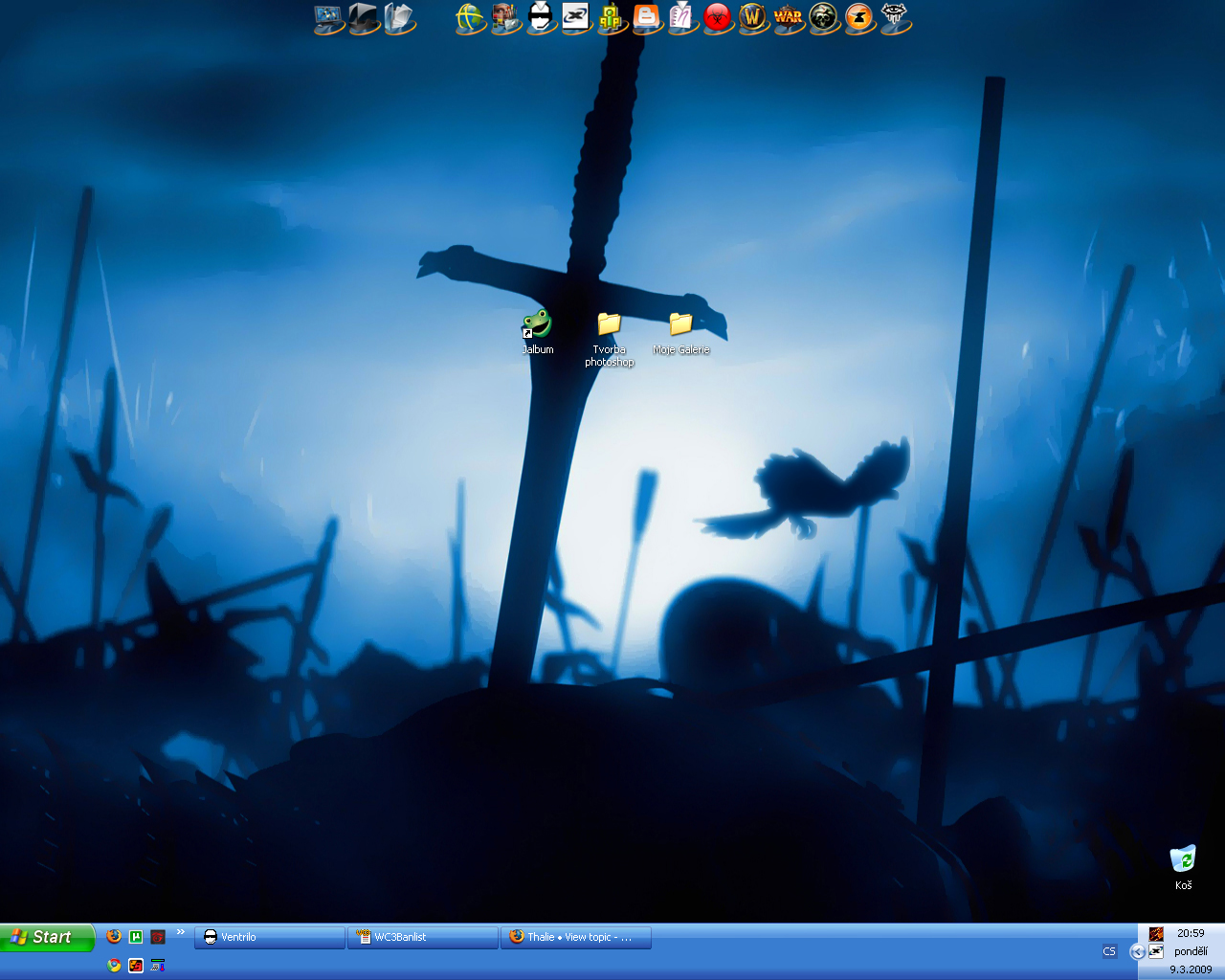Open the Jalbum desktop shortcut
Screen dimensions: 1225x980
[x=537, y=325]
